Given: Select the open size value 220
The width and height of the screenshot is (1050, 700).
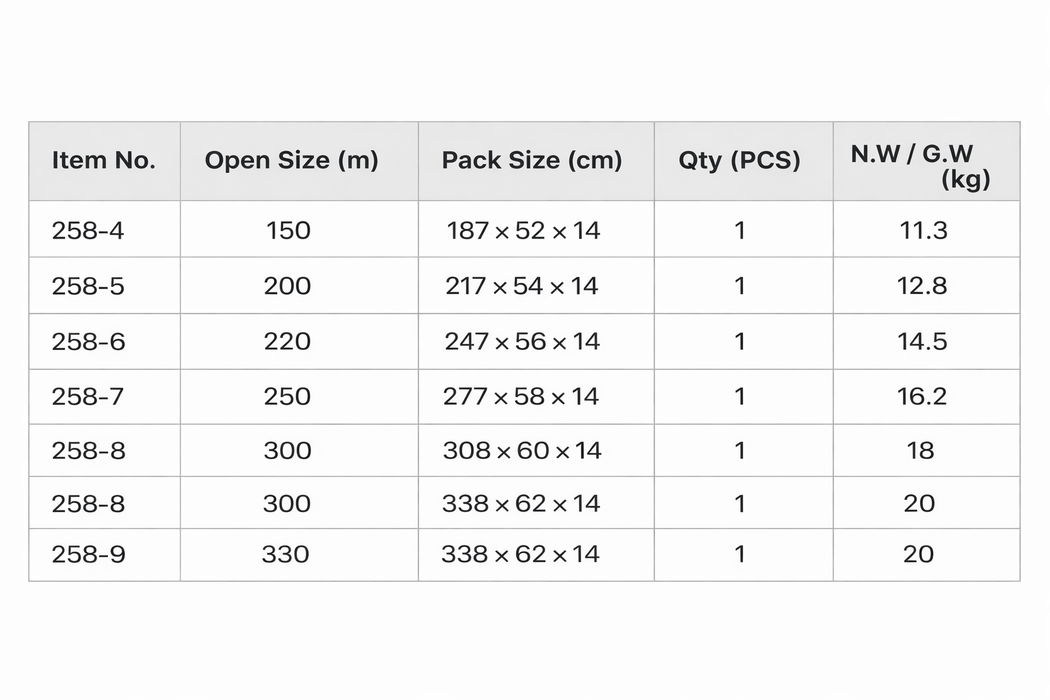Looking at the screenshot, I should click(287, 342).
